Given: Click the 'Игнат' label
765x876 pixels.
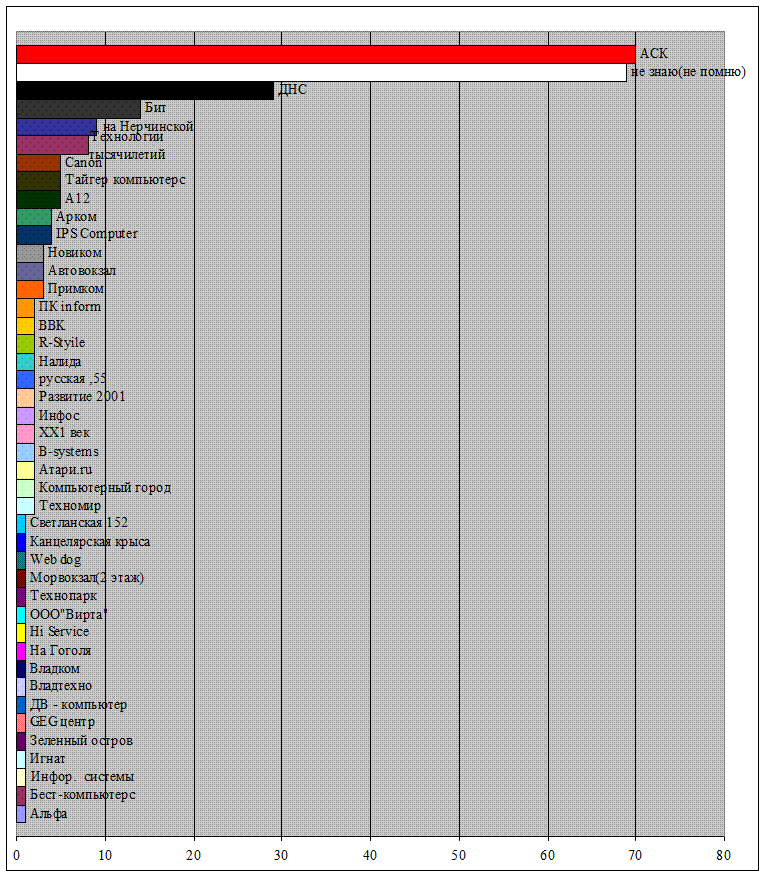Looking at the screenshot, I should (x=47, y=759).
